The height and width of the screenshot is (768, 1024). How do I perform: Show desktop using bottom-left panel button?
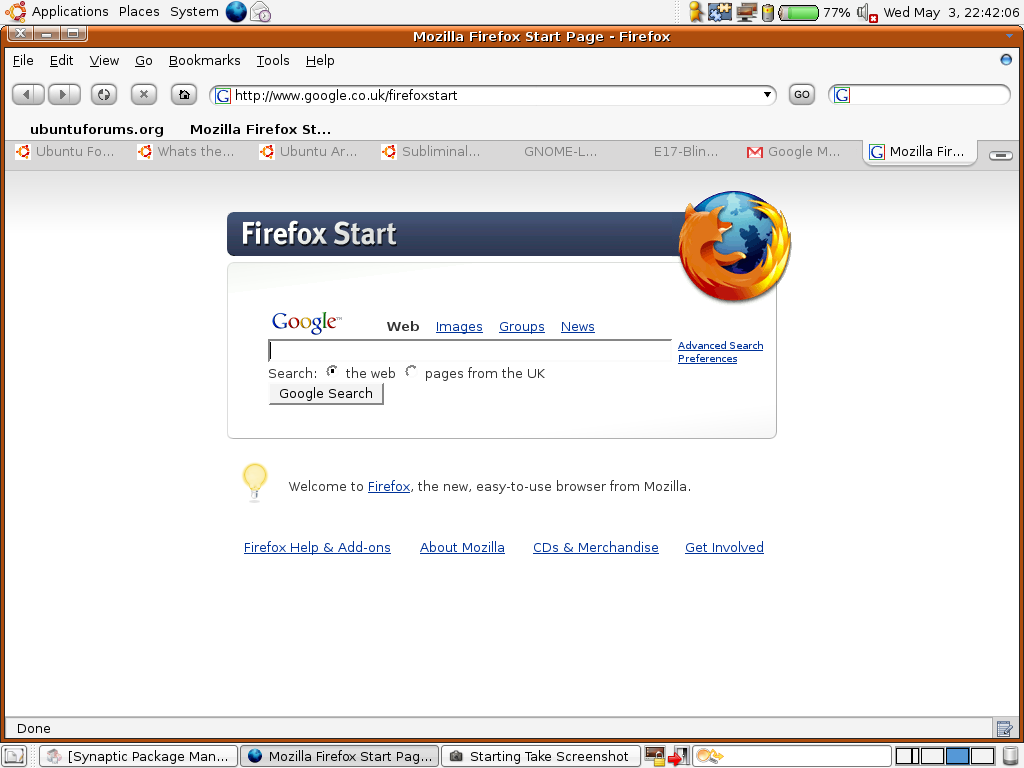pyautogui.click(x=14, y=756)
